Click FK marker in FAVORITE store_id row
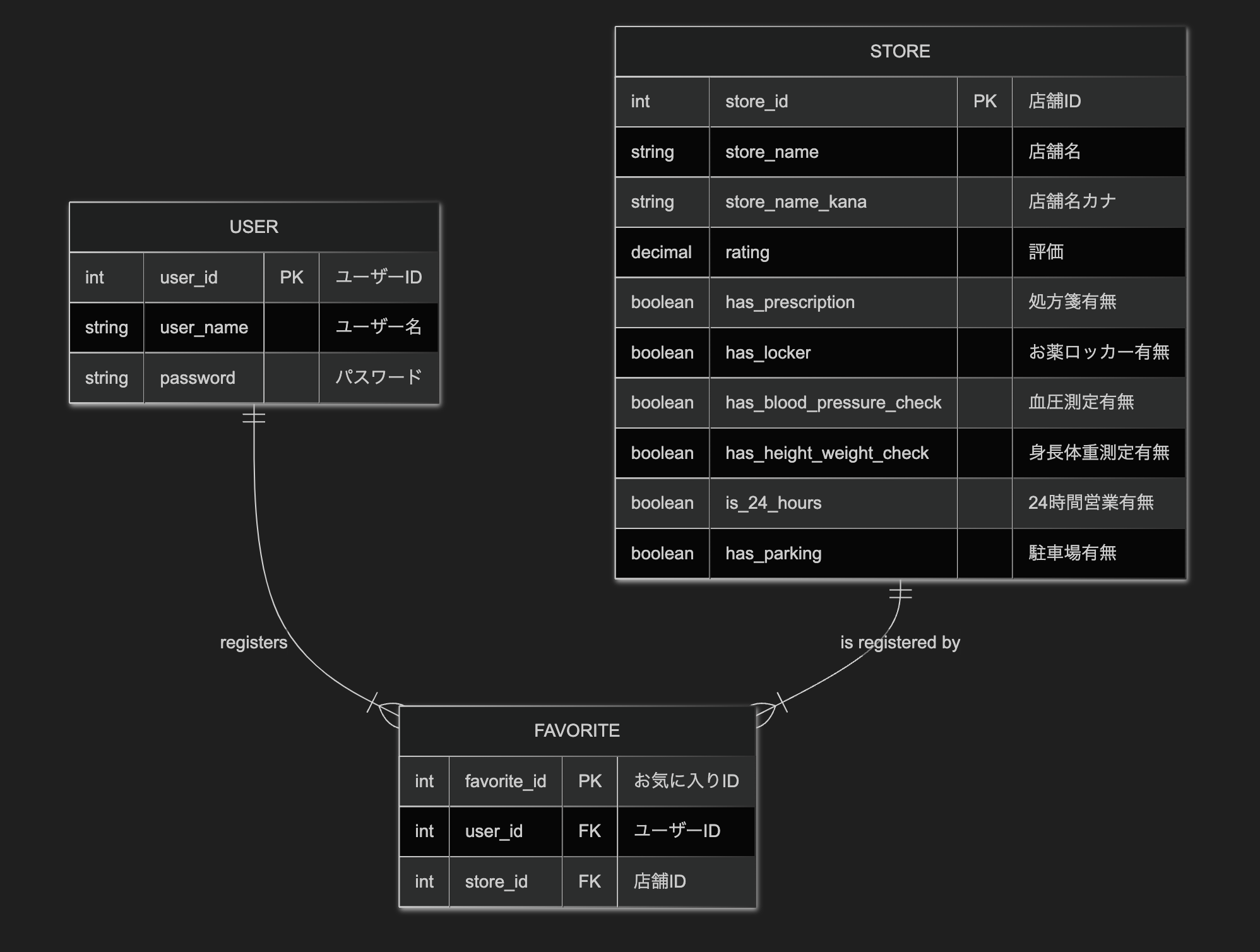1260x952 pixels. (589, 882)
